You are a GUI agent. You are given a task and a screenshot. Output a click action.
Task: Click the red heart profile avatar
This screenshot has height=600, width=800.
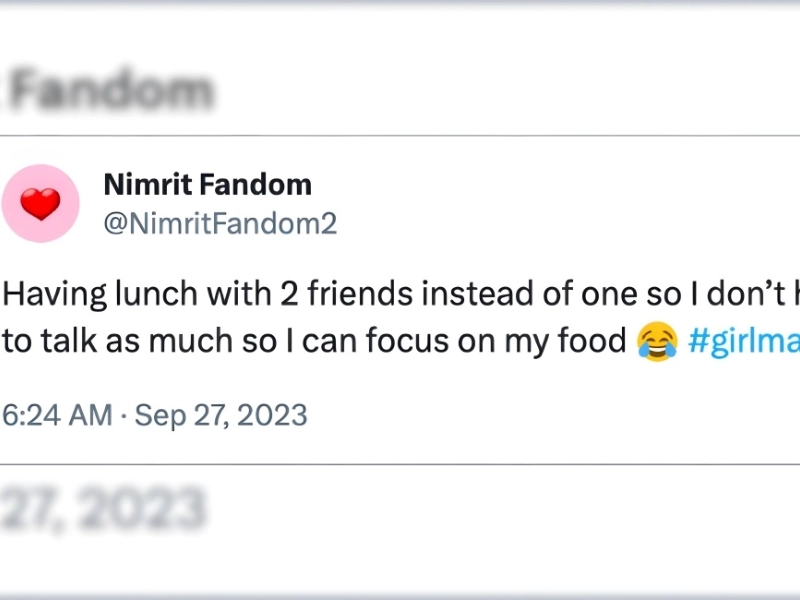point(40,204)
